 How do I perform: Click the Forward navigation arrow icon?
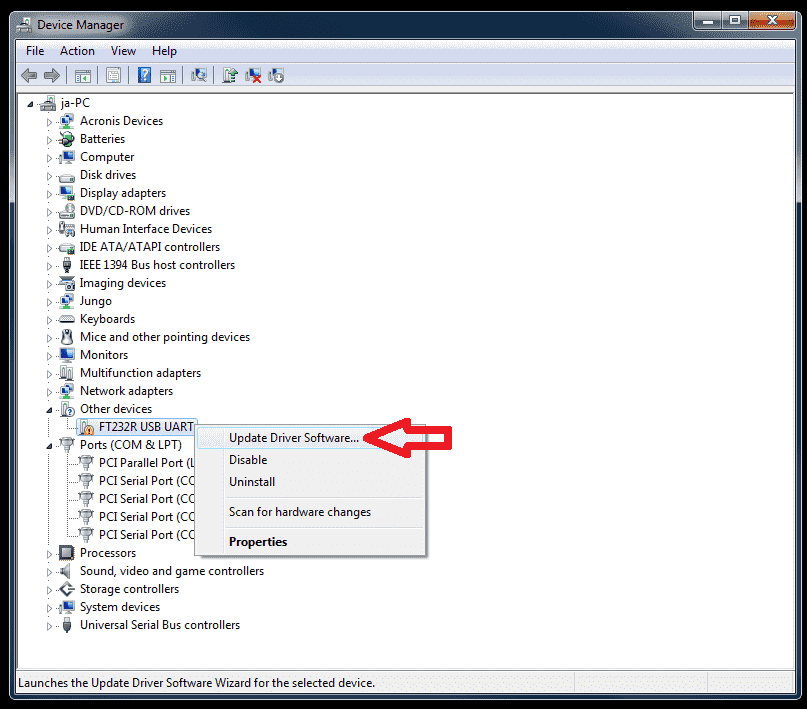50,75
